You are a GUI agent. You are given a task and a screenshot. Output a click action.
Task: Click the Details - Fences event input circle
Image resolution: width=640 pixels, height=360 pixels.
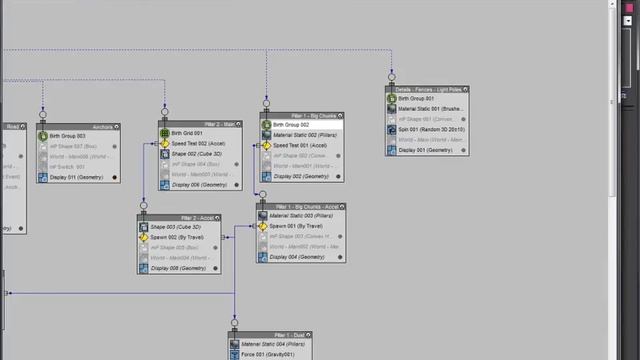click(392, 77)
